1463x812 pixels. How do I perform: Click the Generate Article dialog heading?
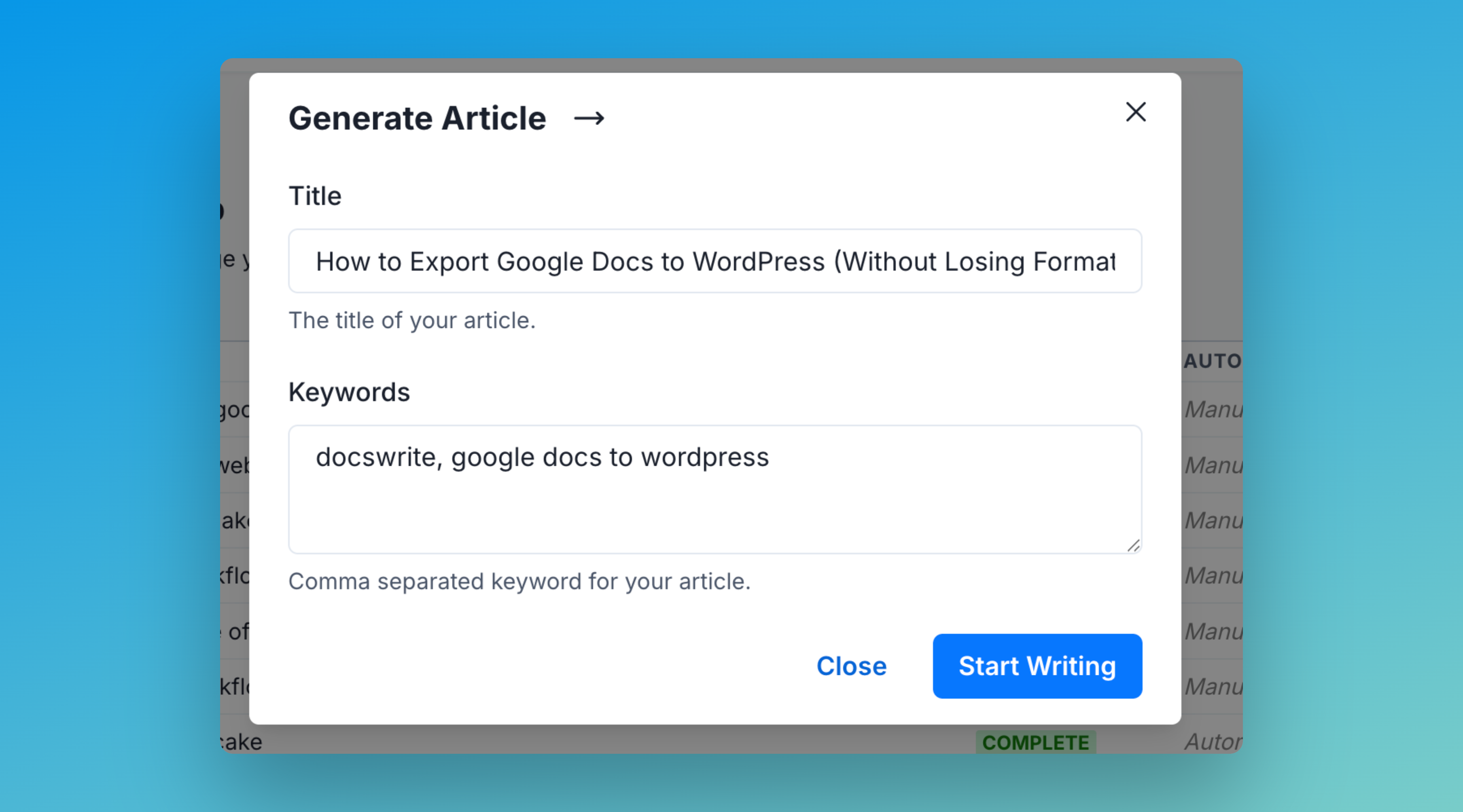click(x=416, y=118)
